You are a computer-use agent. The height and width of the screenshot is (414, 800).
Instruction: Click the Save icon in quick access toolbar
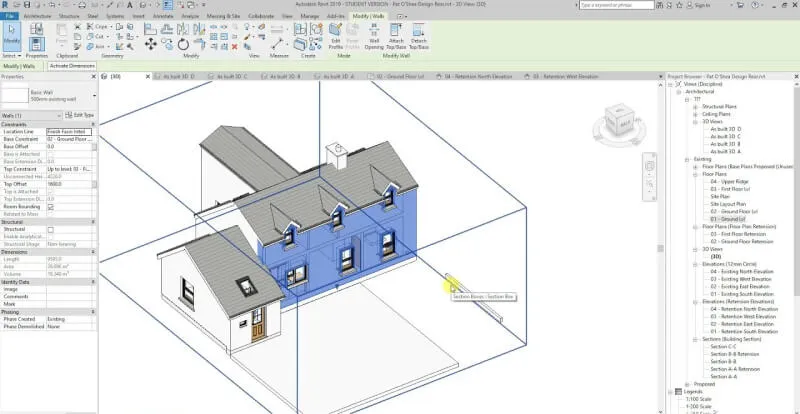[x=28, y=5]
